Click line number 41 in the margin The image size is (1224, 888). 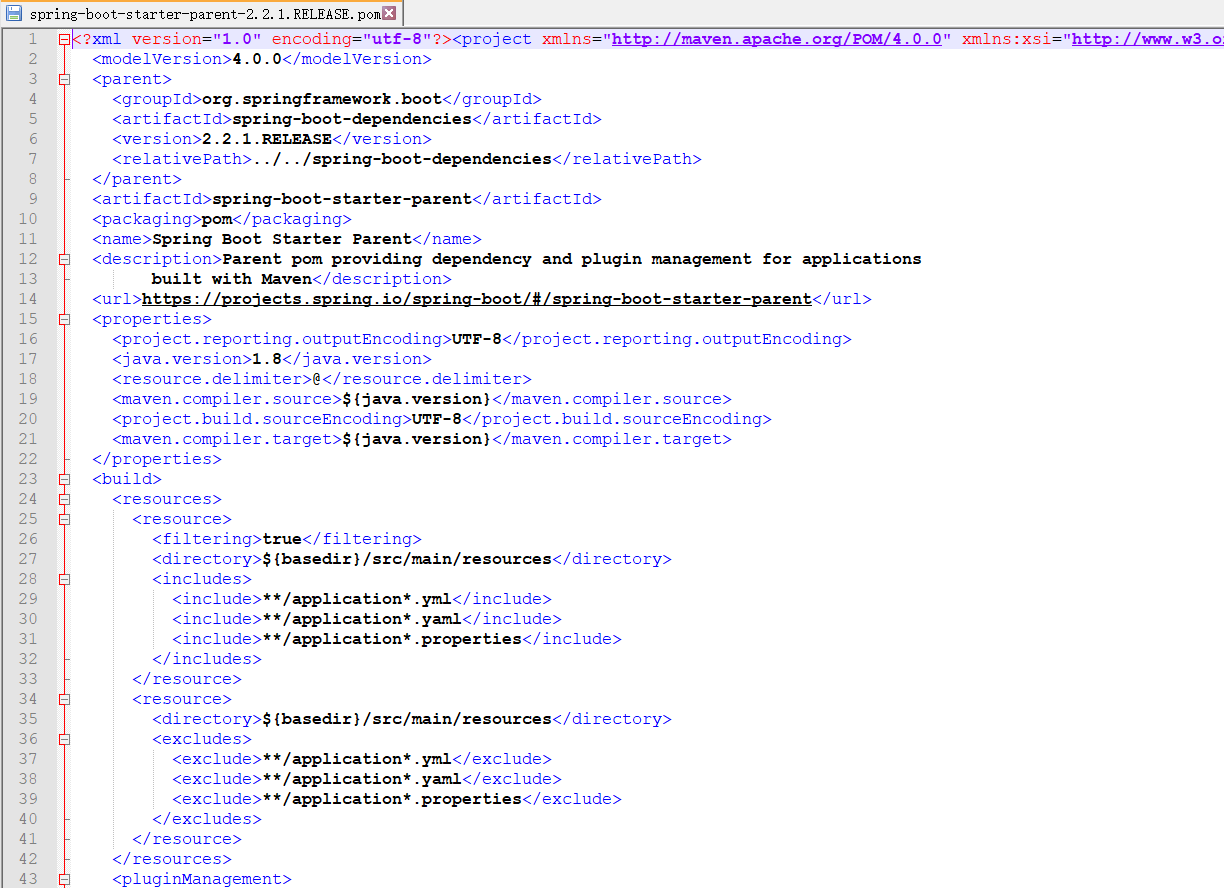pos(28,839)
